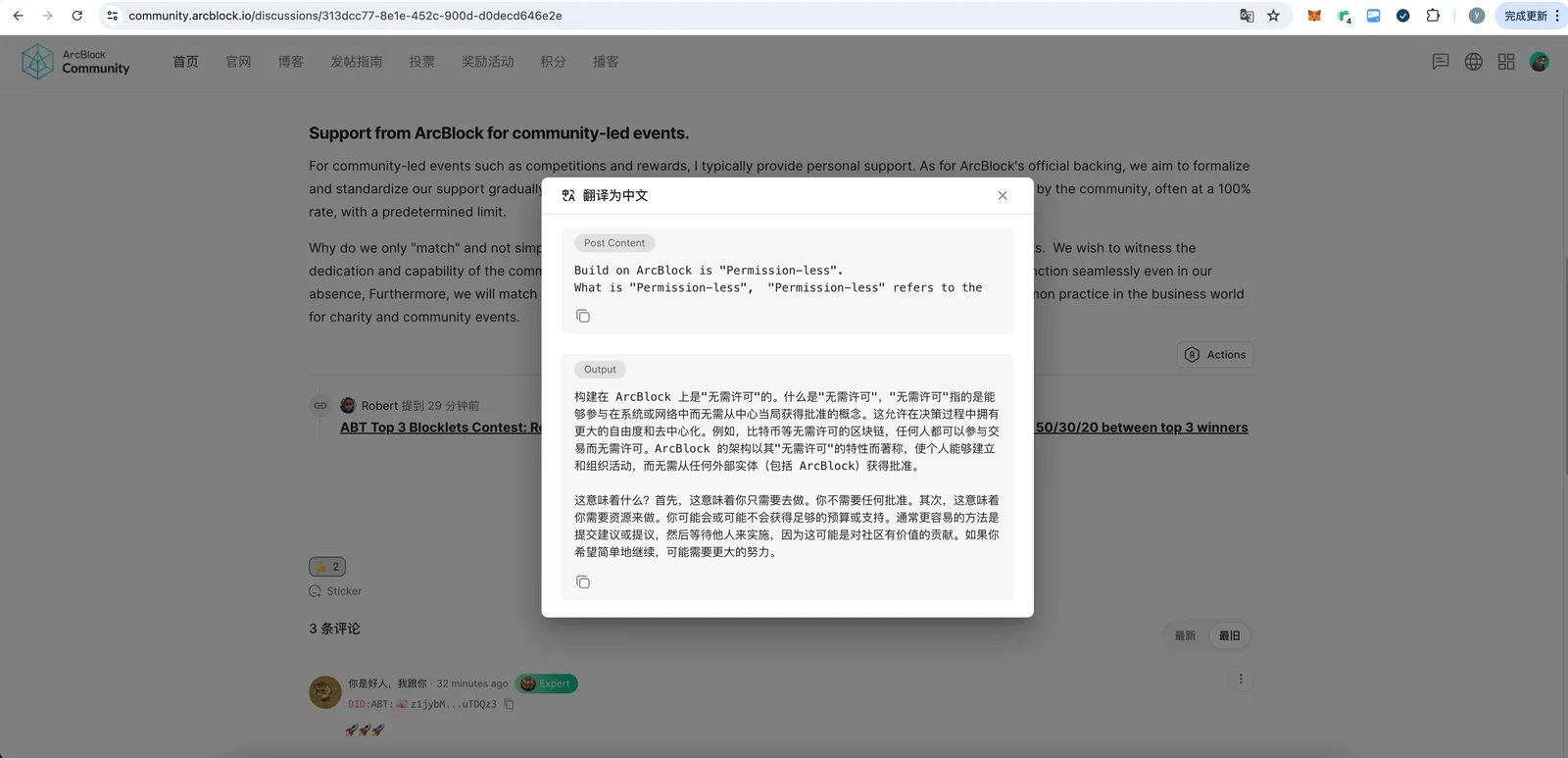Click the heading Support from ArcBlock for community-led events
The height and width of the screenshot is (758, 1568).
tap(499, 133)
